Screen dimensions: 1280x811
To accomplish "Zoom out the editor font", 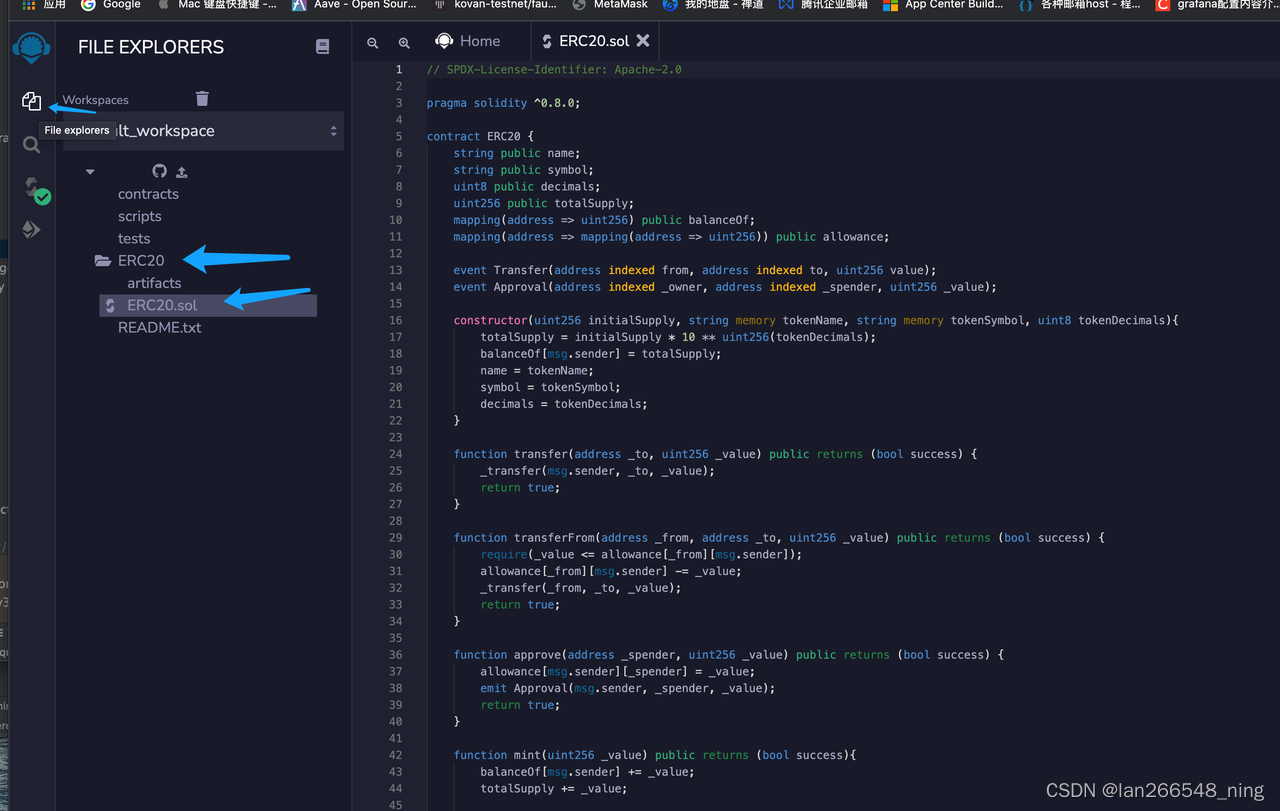I will click(x=373, y=43).
